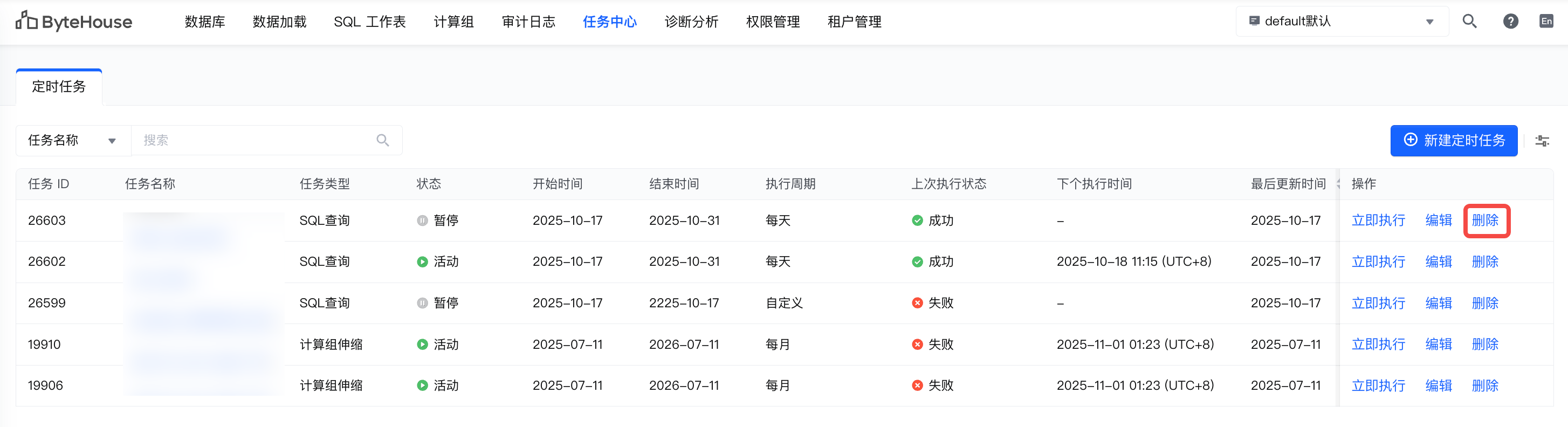Switch language with the En icon

(1546, 22)
